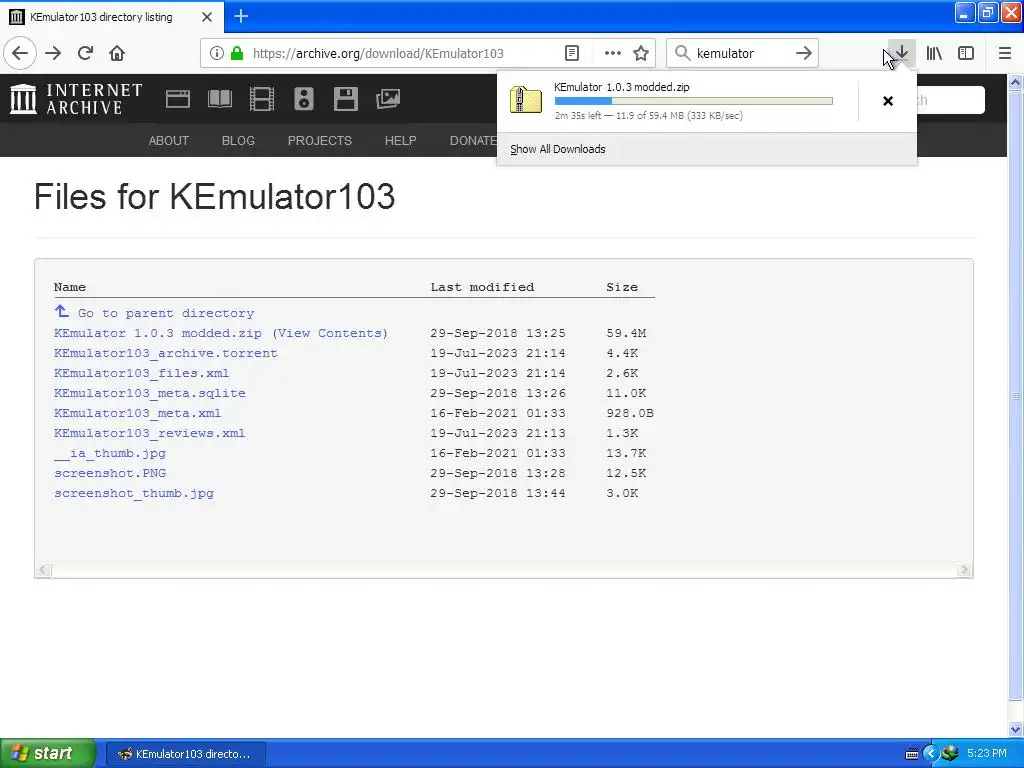Click the keyboard tray icon

pyautogui.click(x=912, y=754)
